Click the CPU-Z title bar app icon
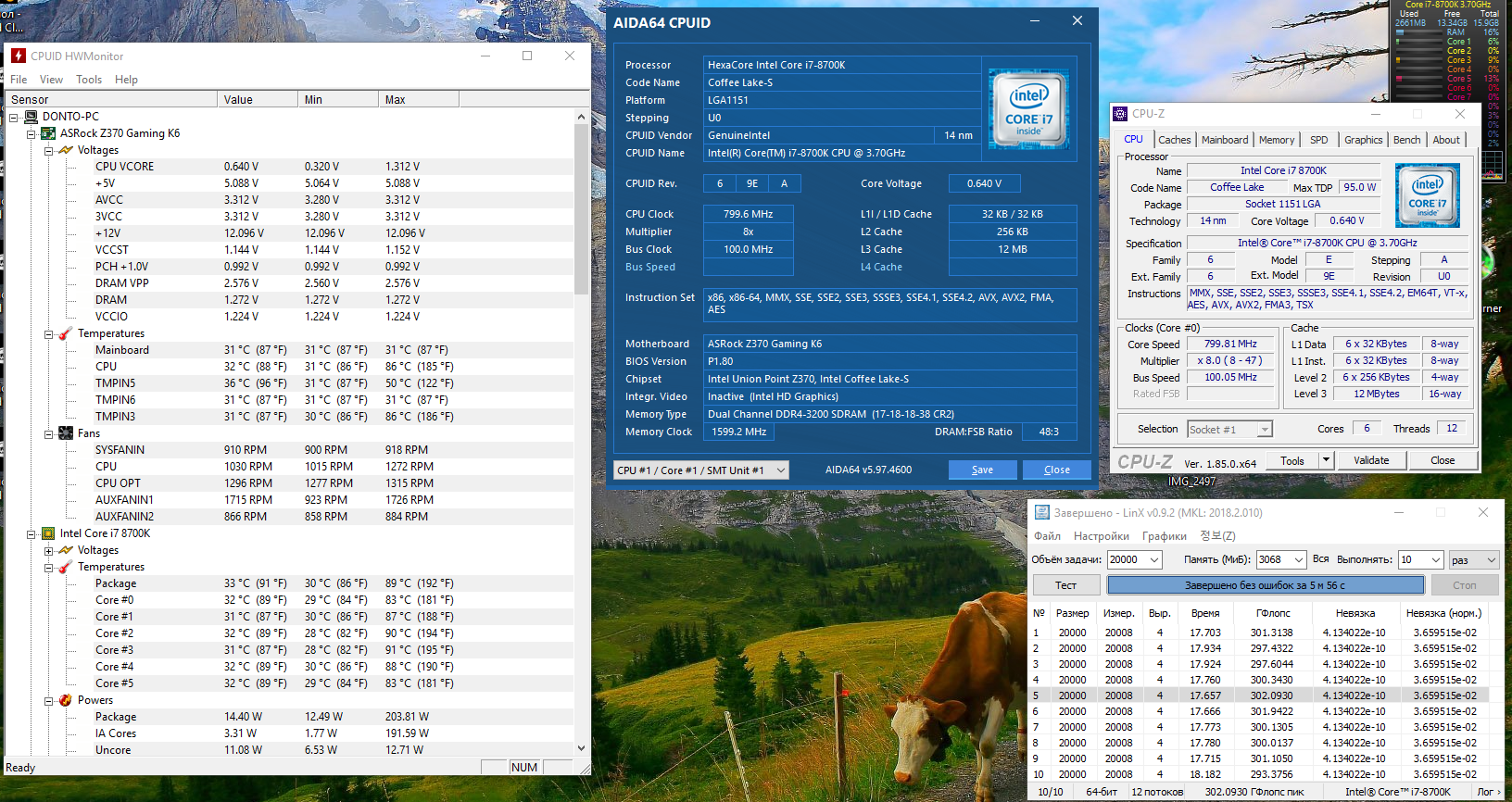This screenshot has height=802, width=1512. tap(1119, 114)
